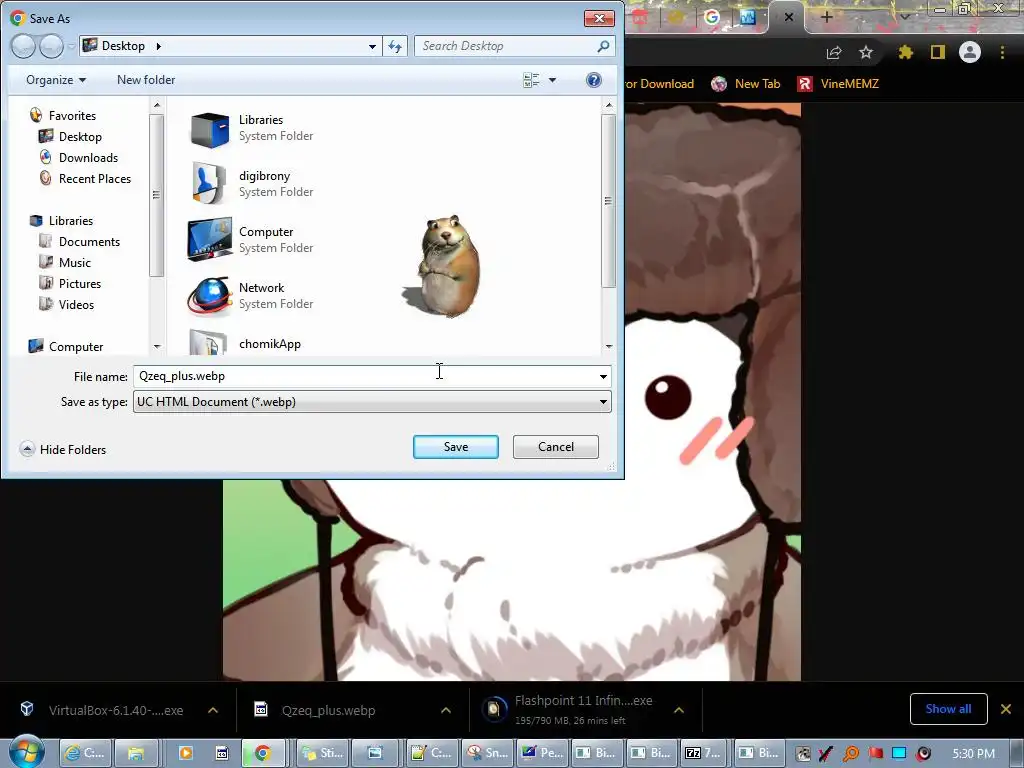The height and width of the screenshot is (768, 1024).
Task: Click Chrome icon in taskbar
Action: tap(263, 753)
